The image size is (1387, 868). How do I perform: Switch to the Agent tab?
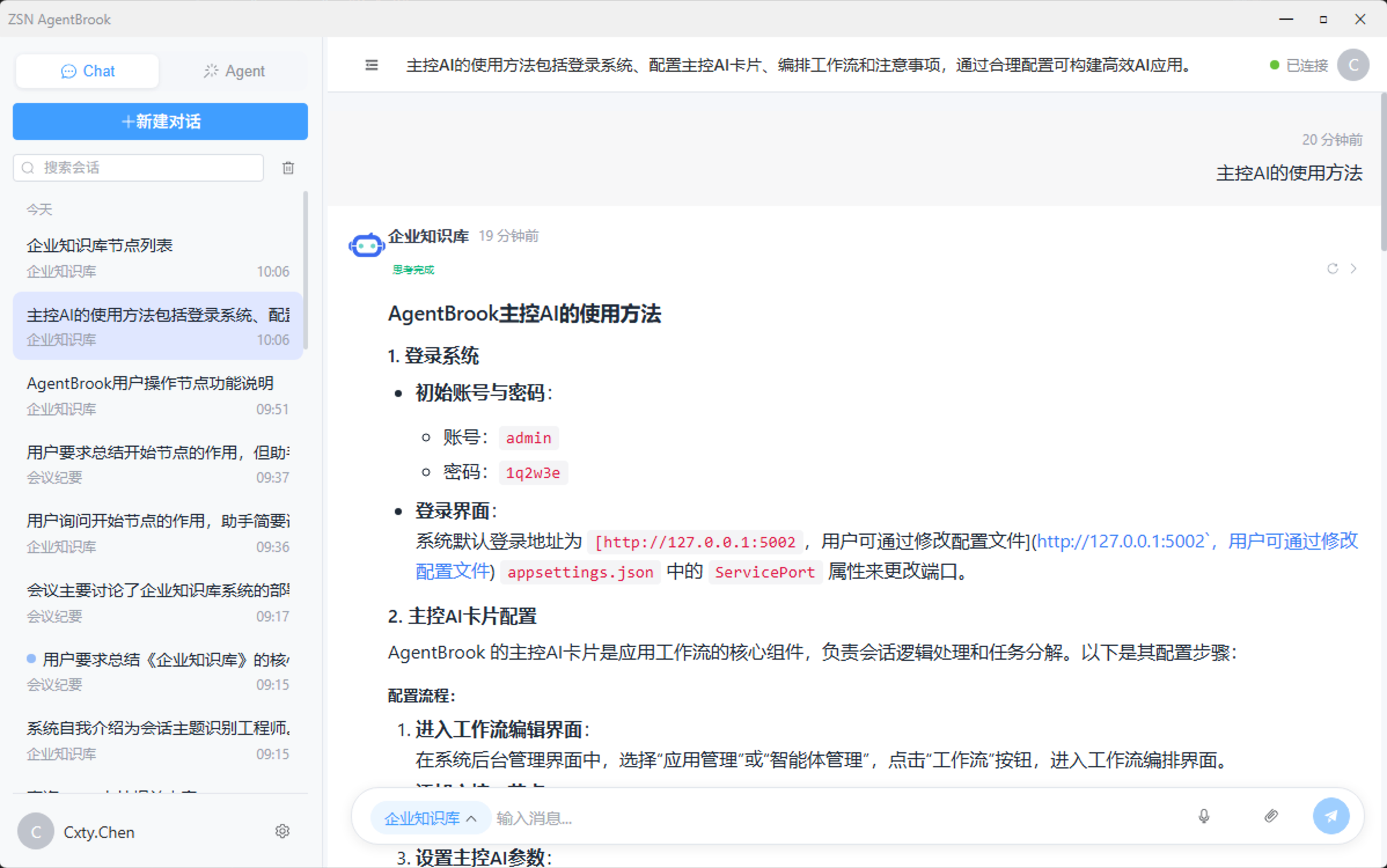coord(234,71)
